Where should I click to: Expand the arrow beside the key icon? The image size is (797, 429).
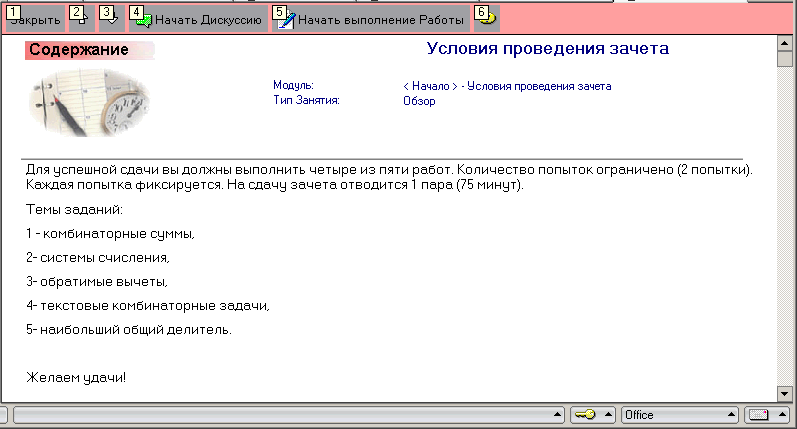pos(608,415)
